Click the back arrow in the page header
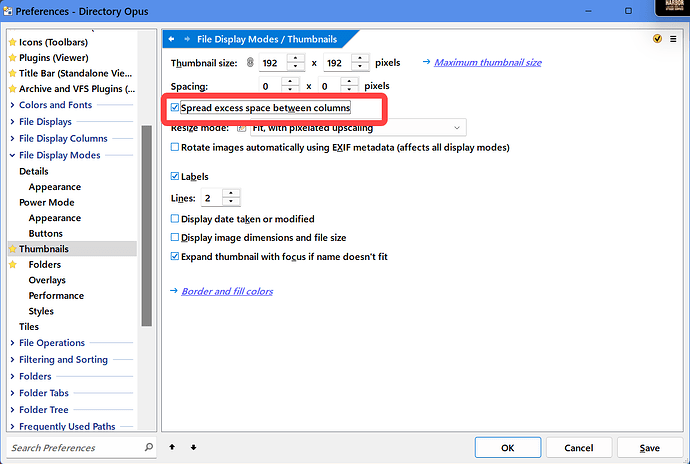690x464 pixels. click(x=171, y=39)
